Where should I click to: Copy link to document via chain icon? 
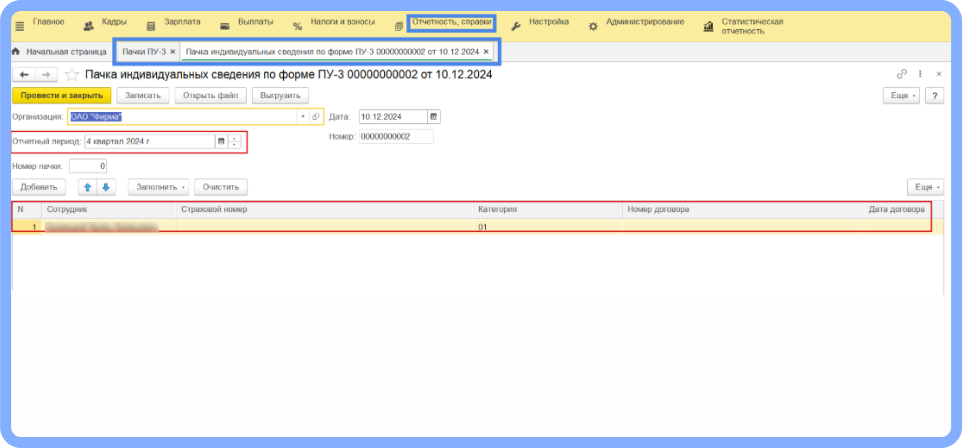coord(902,74)
